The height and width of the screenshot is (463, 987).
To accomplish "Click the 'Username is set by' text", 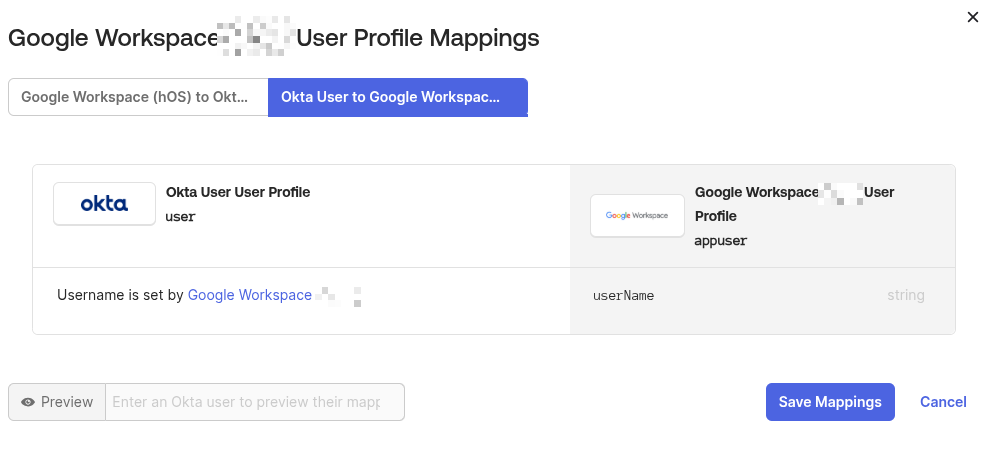I will tap(120, 295).
